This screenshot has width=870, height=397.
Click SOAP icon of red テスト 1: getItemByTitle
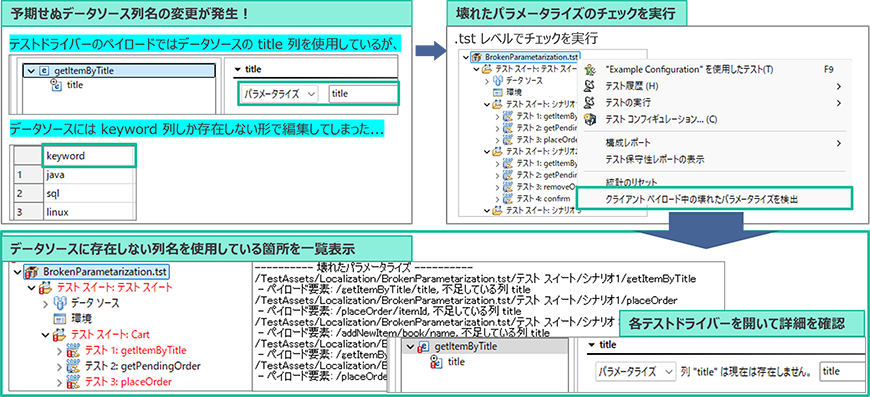click(x=73, y=350)
